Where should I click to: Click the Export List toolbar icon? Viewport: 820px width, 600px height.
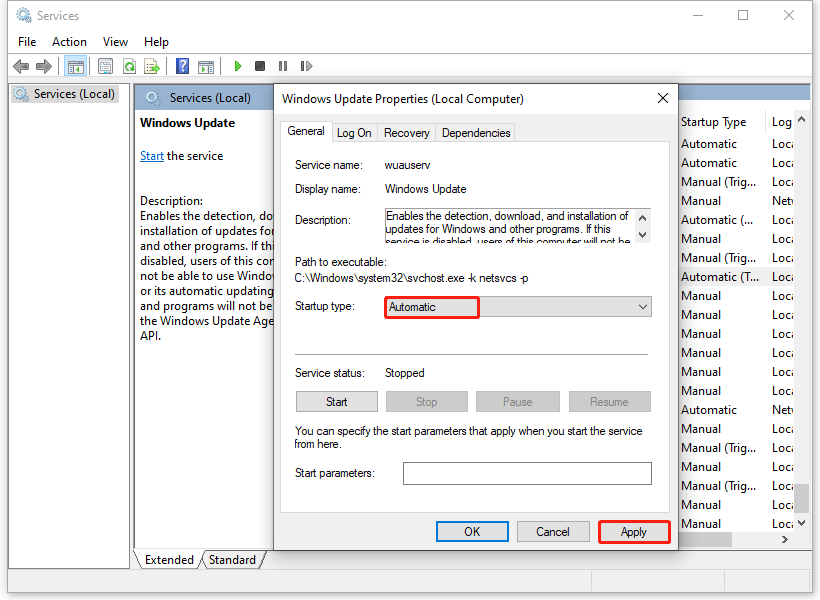[152, 66]
